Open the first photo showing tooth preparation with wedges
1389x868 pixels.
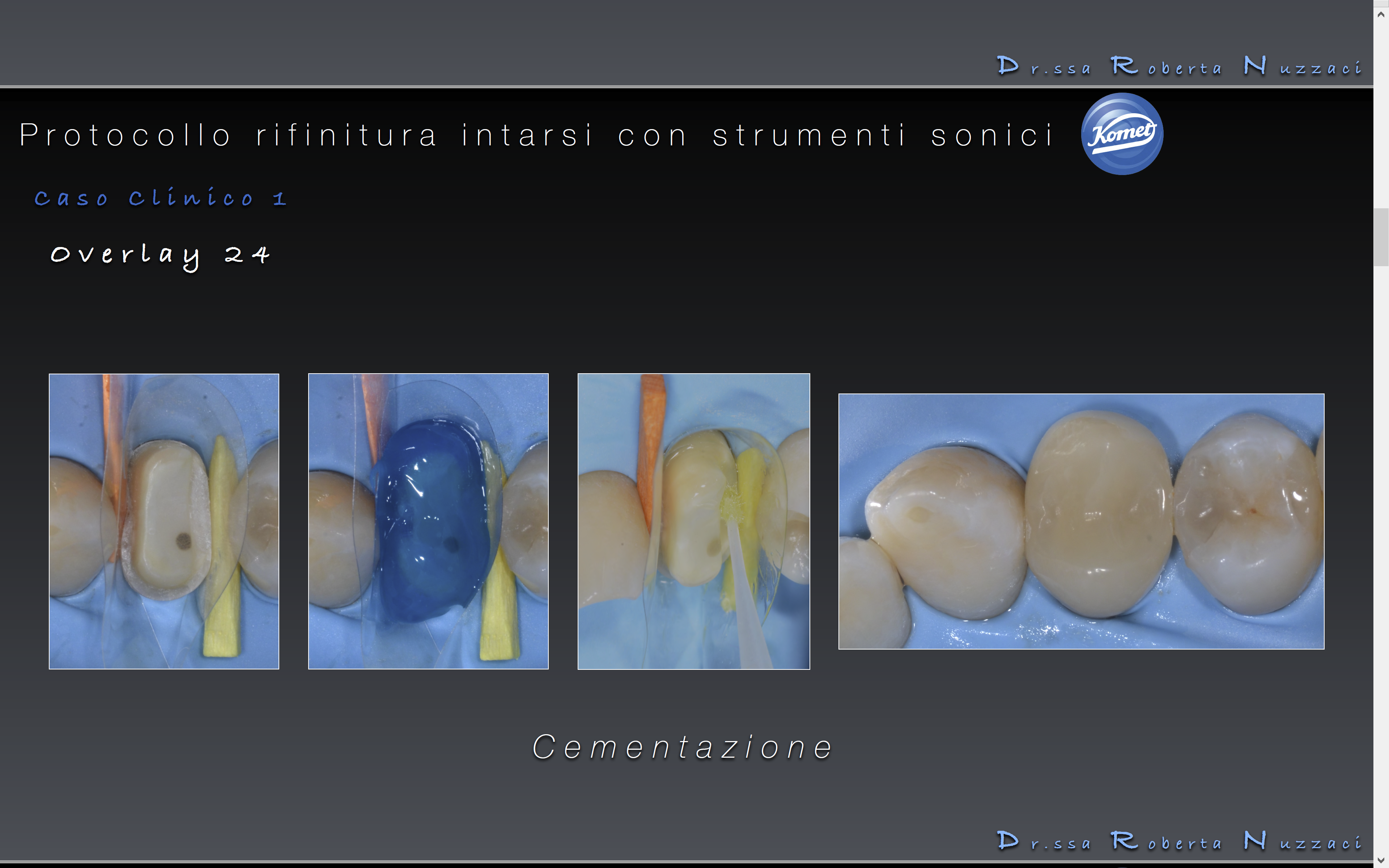tap(164, 521)
